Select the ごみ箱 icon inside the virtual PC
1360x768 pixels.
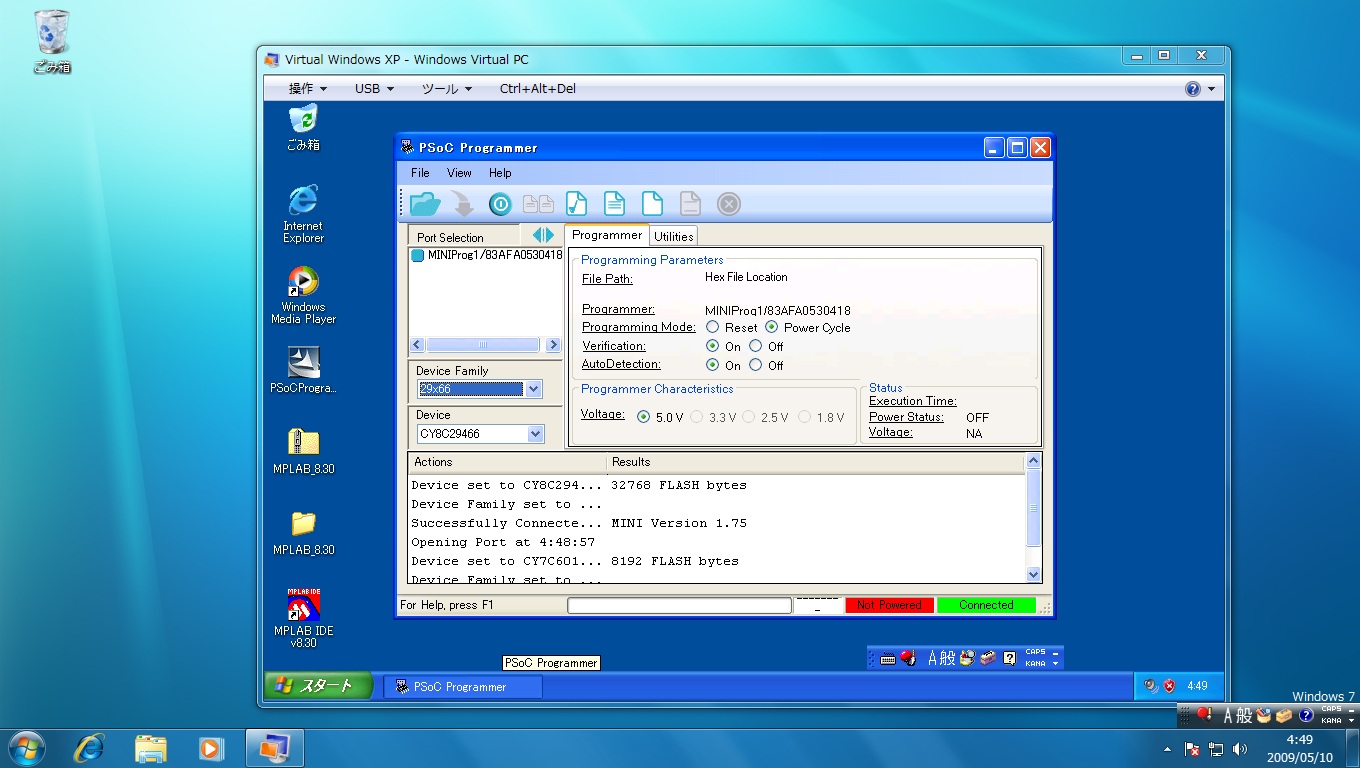pos(303,127)
